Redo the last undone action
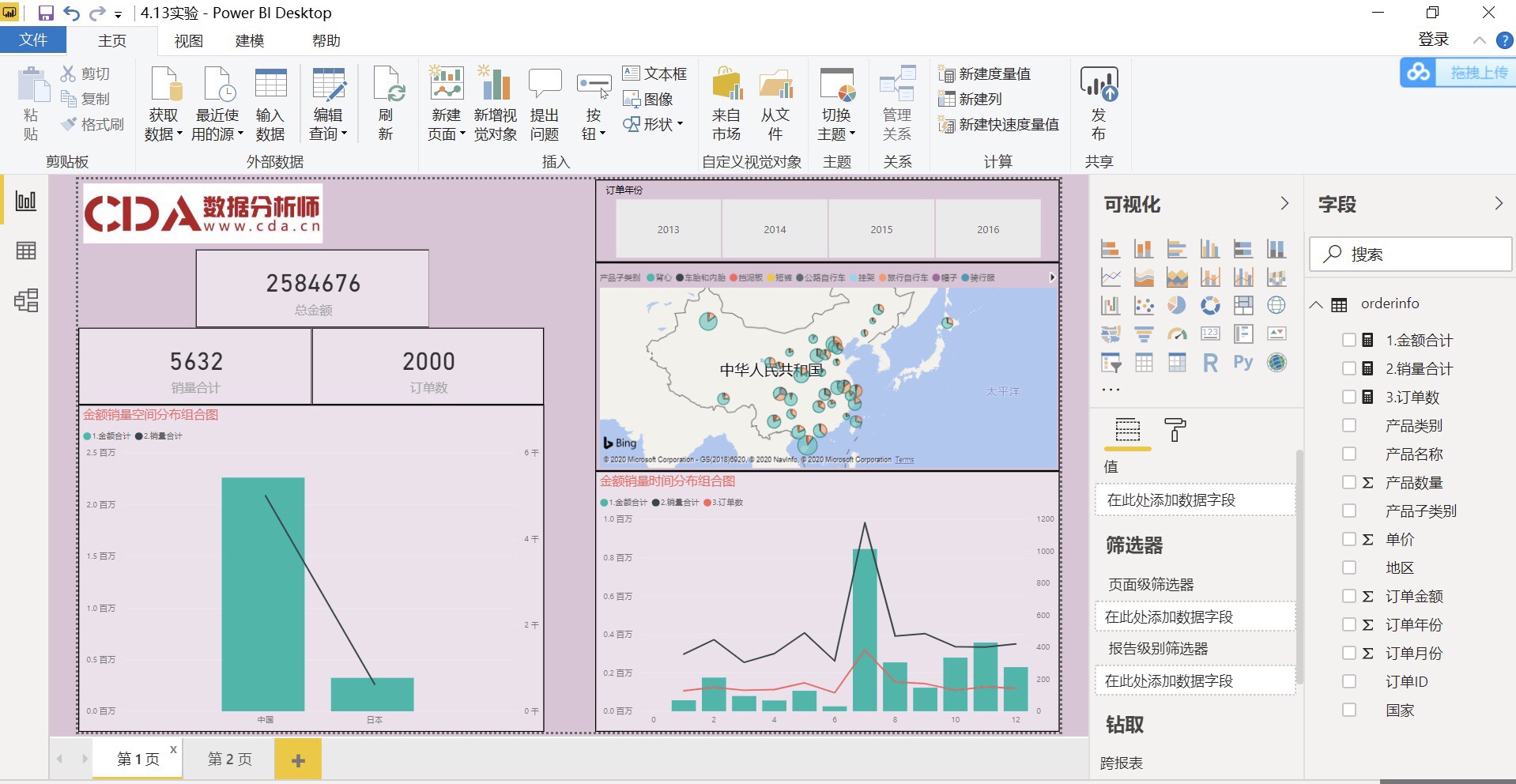This screenshot has width=1516, height=784. (96, 13)
